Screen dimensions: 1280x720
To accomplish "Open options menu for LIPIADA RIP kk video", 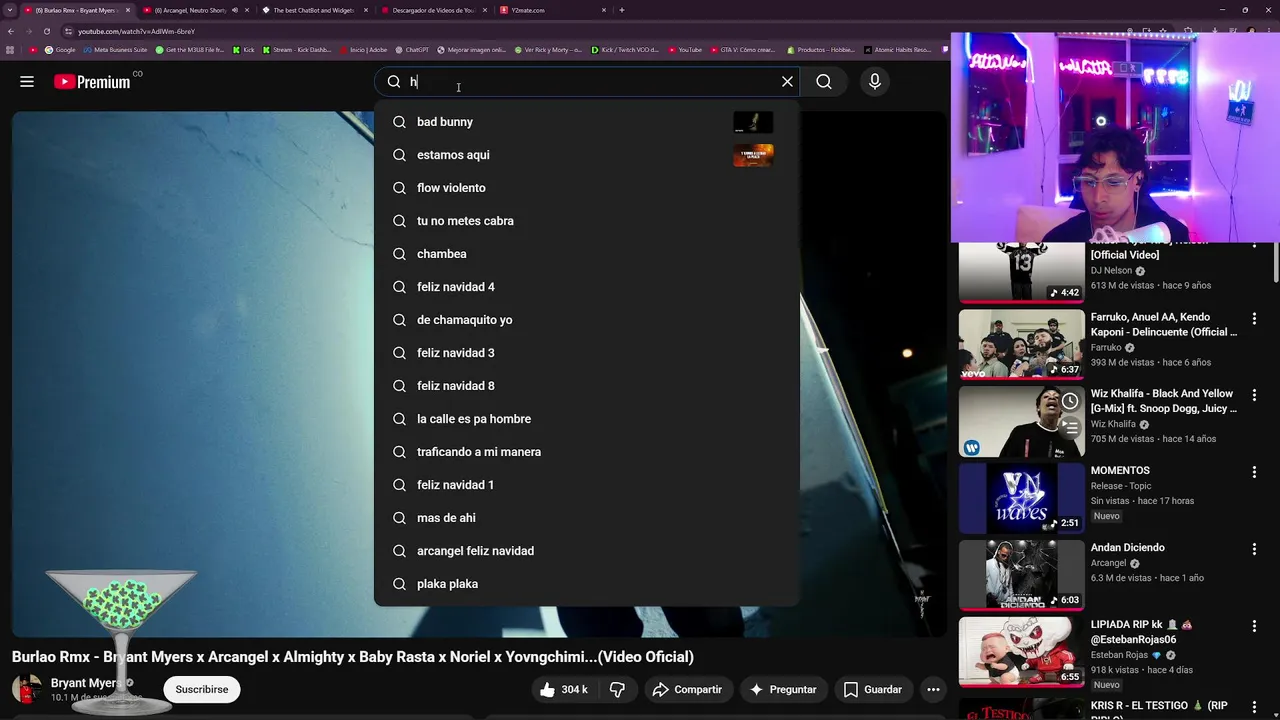I will (1254, 626).
